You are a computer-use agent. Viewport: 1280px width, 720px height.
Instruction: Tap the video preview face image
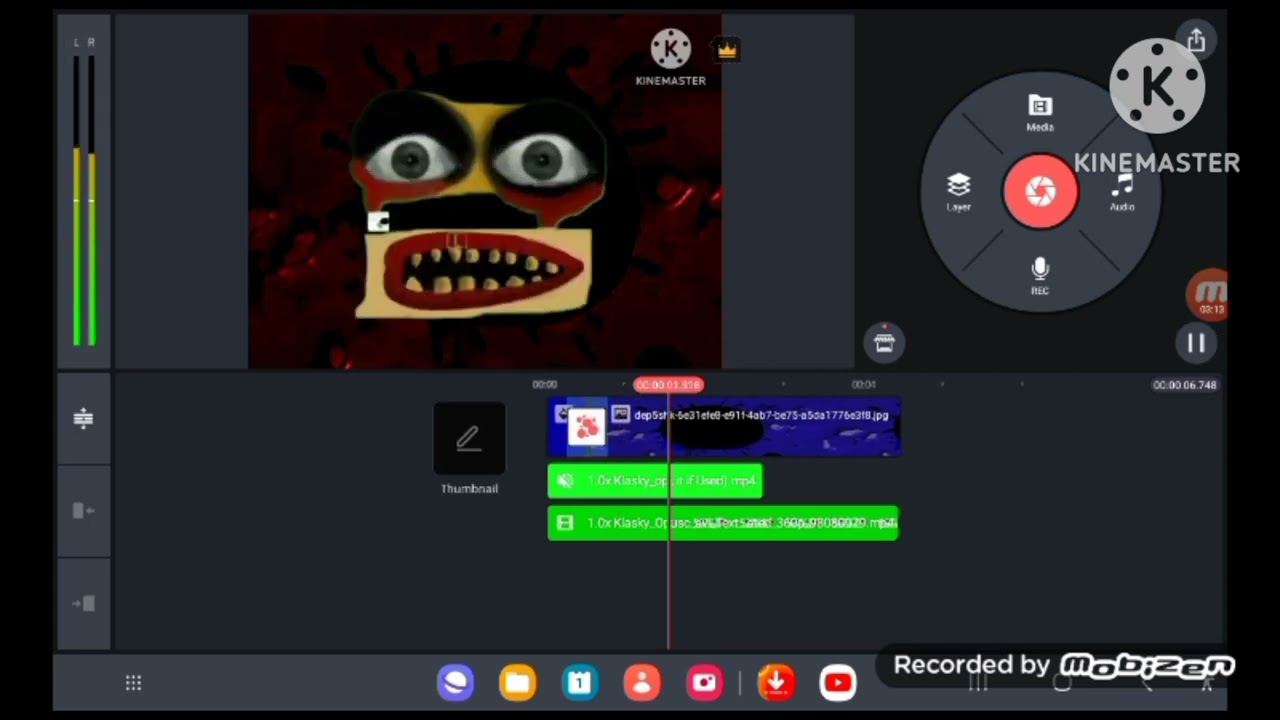485,191
